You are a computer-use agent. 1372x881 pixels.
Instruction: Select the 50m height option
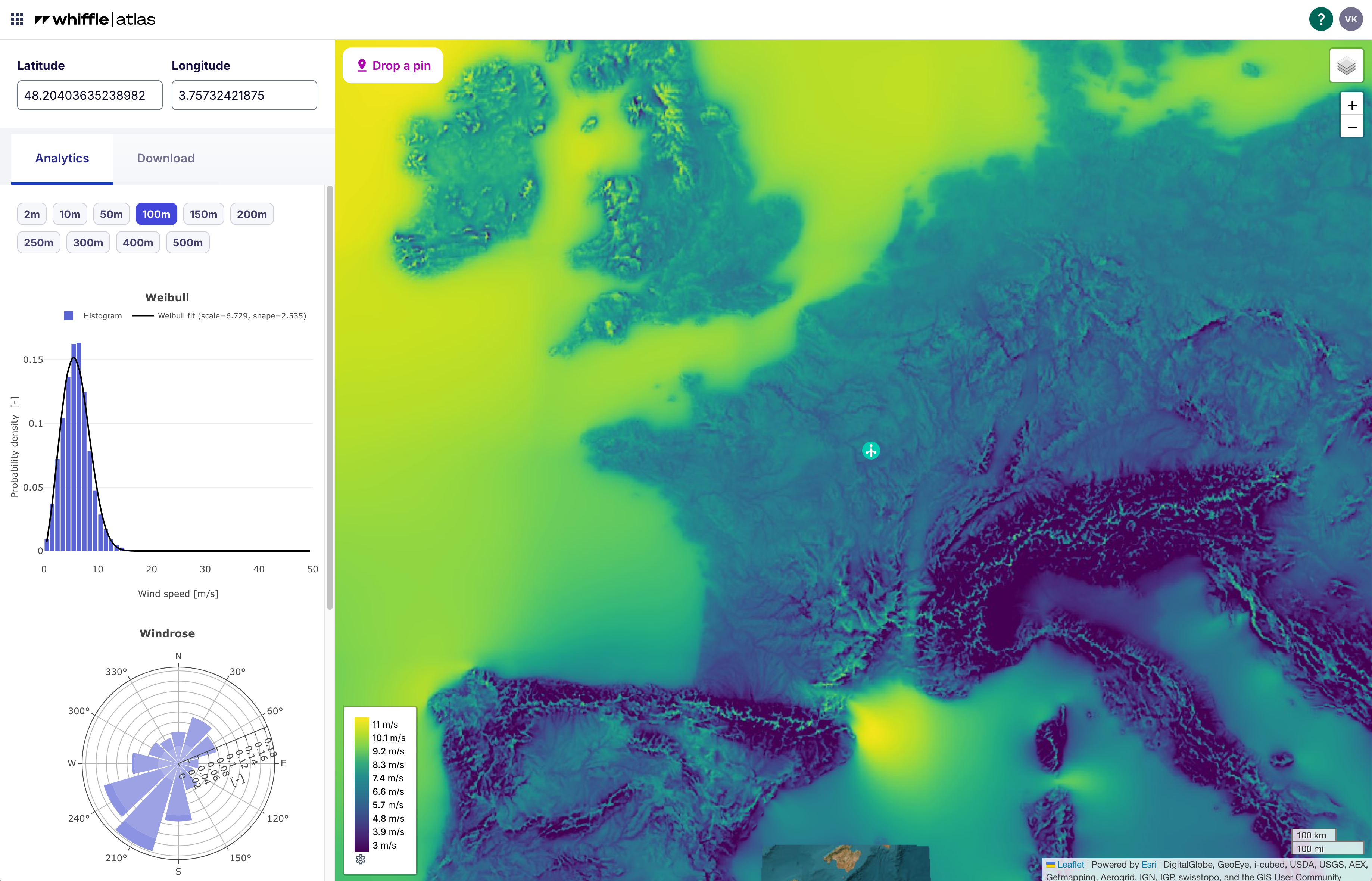point(111,215)
